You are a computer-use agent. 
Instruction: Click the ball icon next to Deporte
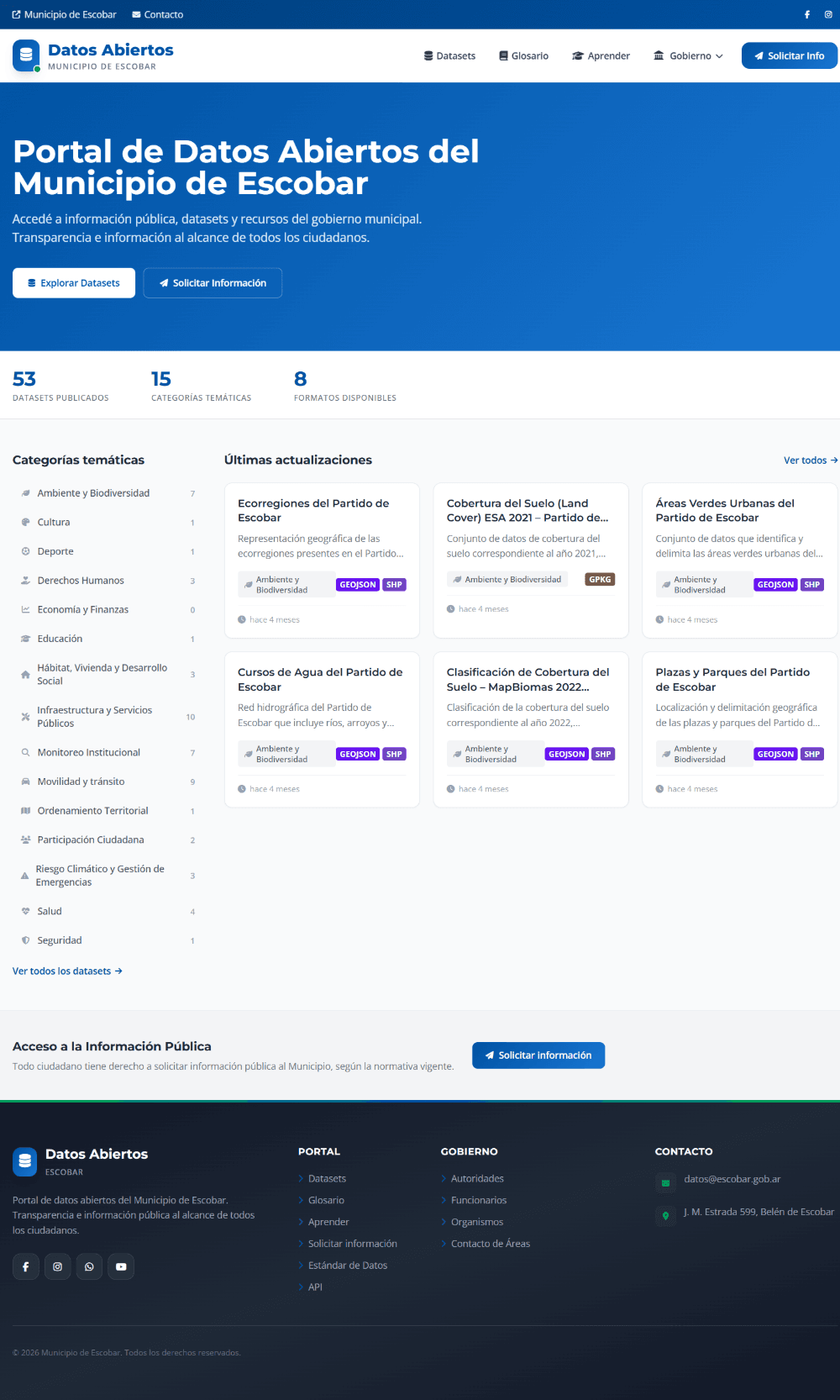pyautogui.click(x=26, y=551)
